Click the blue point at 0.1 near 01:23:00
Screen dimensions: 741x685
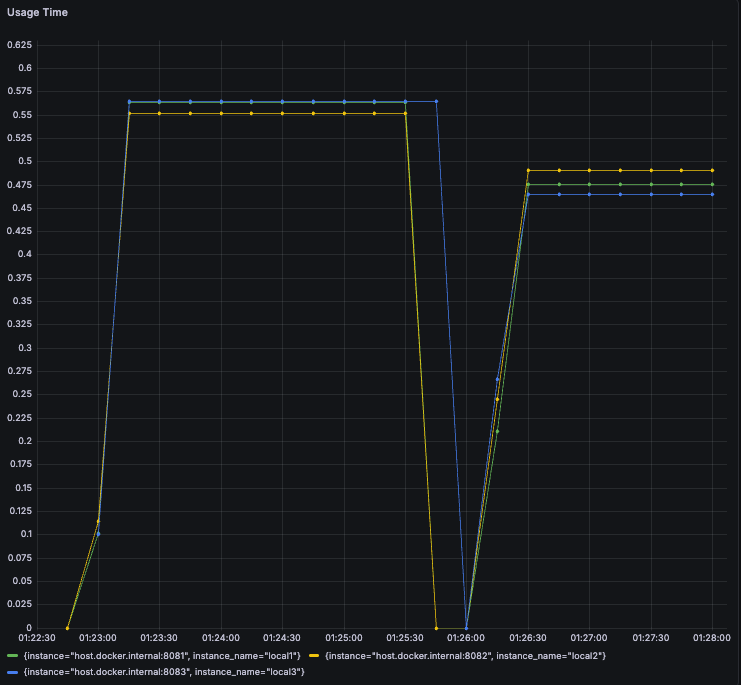pos(98,534)
